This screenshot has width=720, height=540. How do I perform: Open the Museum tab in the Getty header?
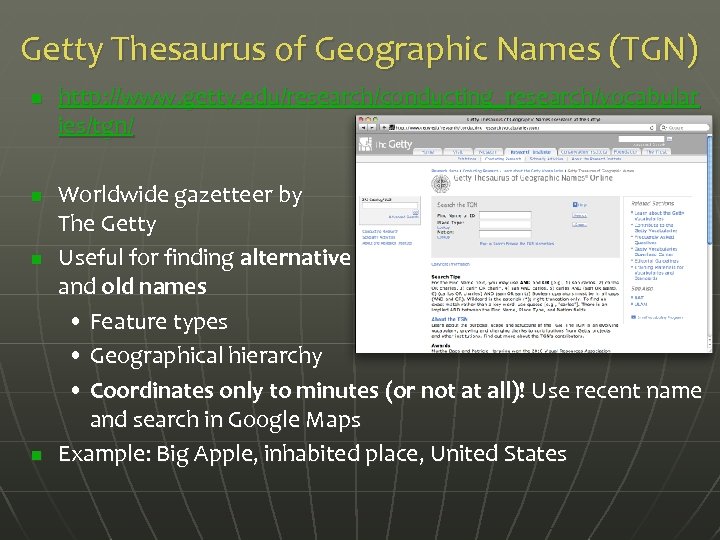(487, 152)
